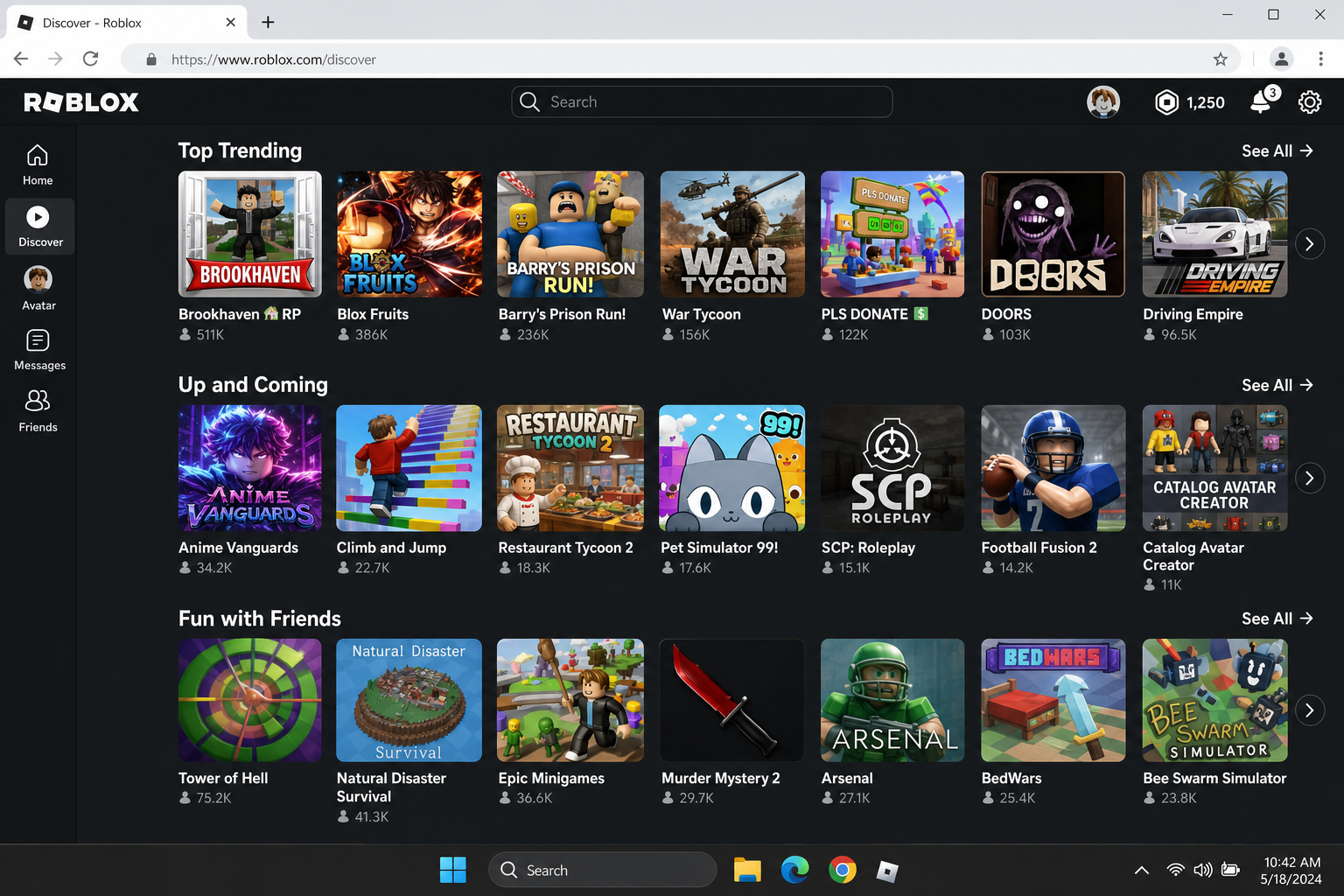Open the Natural Disaster Survival thumbnail

(x=409, y=700)
